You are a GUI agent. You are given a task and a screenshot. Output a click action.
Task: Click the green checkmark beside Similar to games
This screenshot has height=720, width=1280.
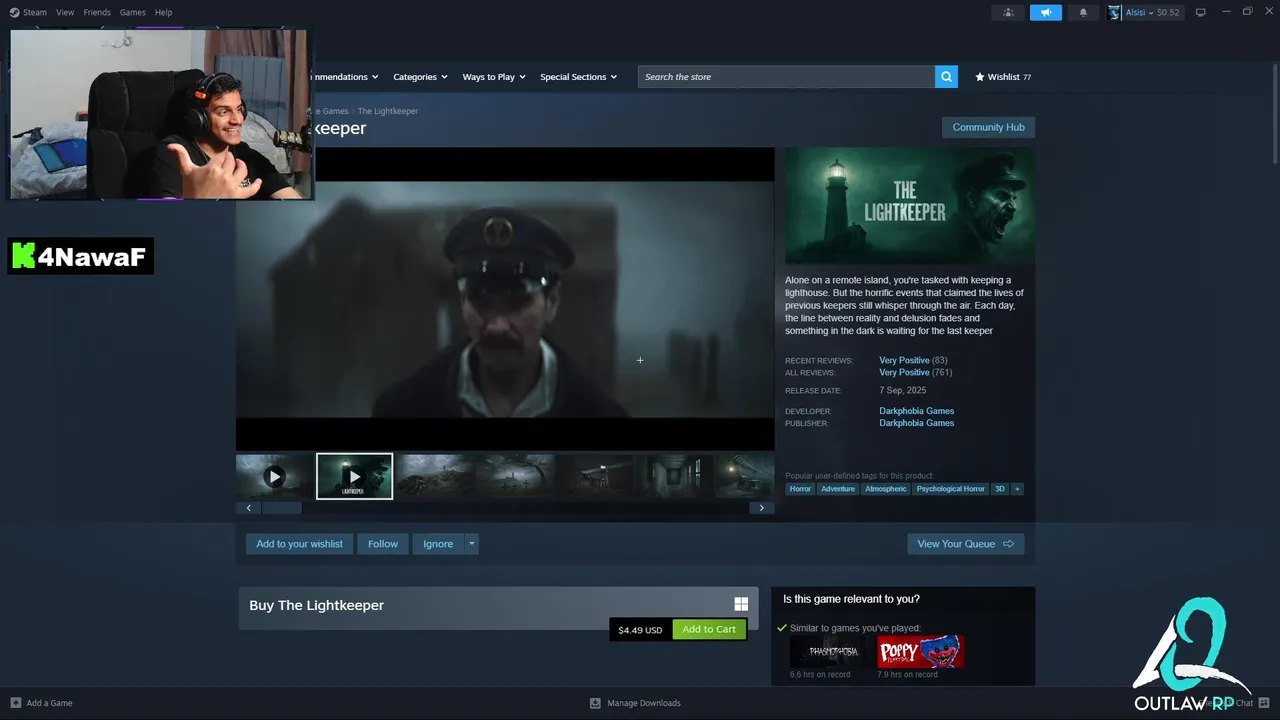pyautogui.click(x=782, y=628)
